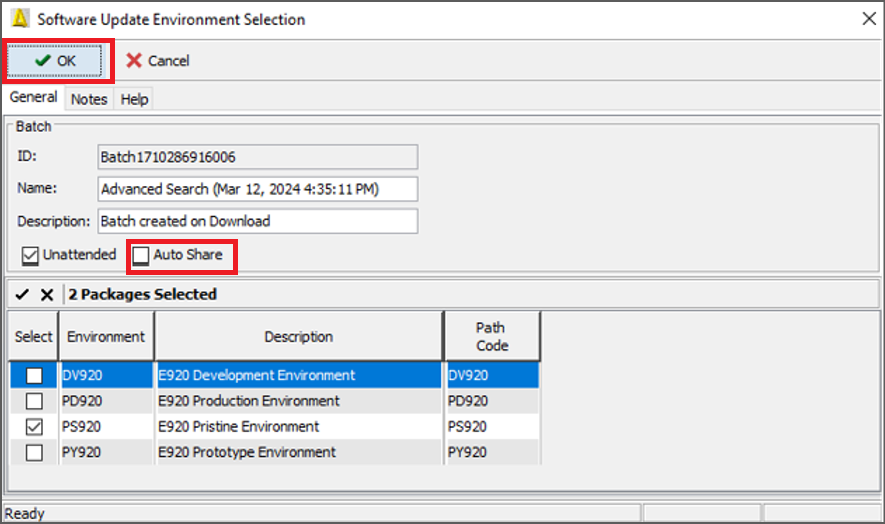The height and width of the screenshot is (524, 885).
Task: Tick the checkbox for DV920 environment
Action: click(x=34, y=375)
